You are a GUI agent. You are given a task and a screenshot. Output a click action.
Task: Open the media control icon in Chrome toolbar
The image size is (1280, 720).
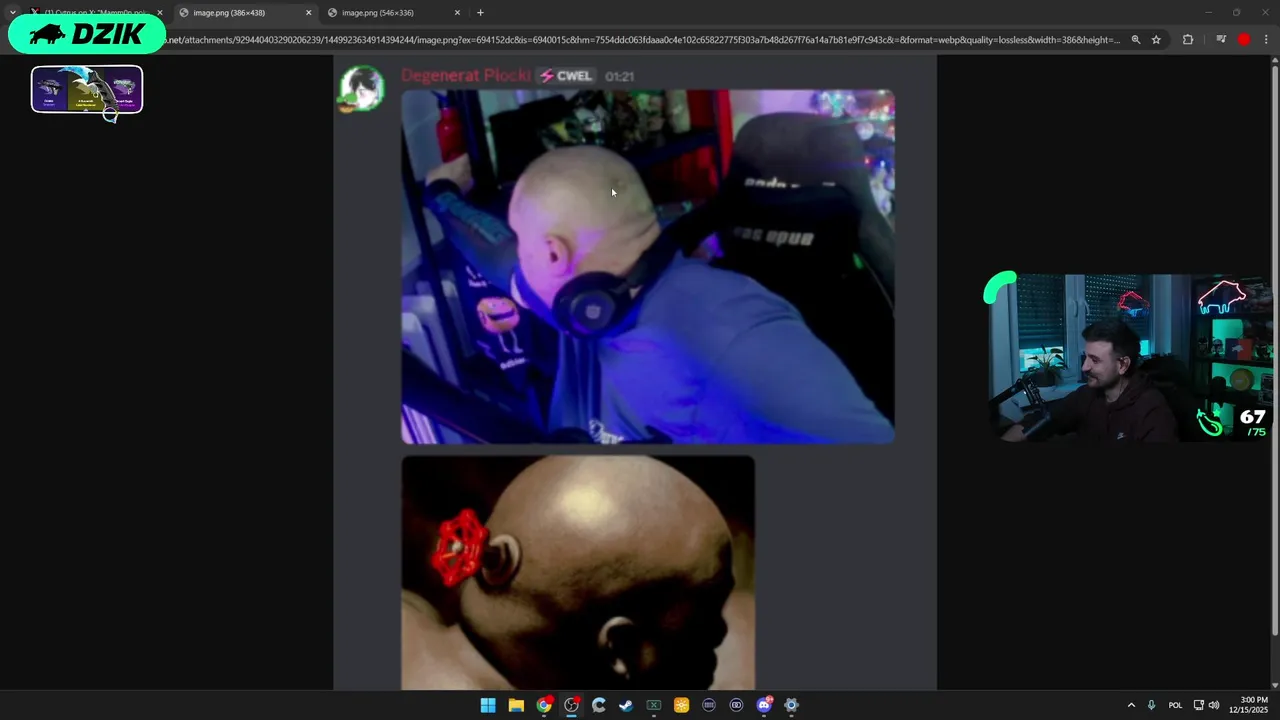[x=1221, y=40]
